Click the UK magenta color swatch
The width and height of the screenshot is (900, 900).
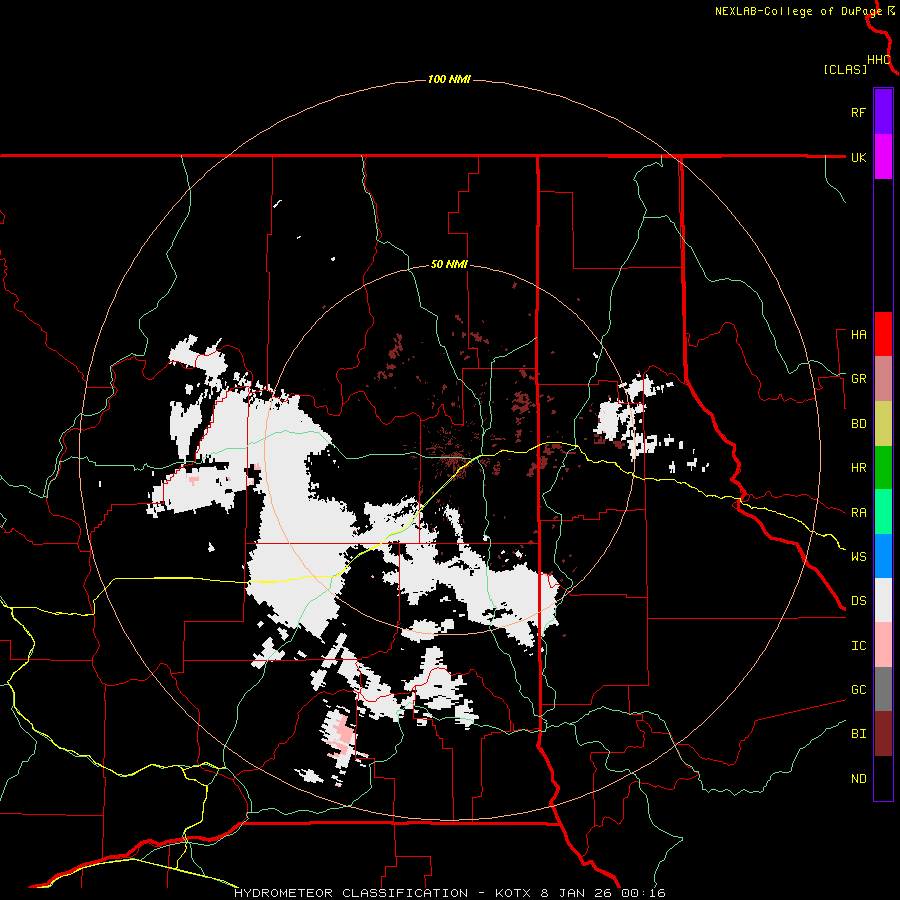tap(883, 157)
